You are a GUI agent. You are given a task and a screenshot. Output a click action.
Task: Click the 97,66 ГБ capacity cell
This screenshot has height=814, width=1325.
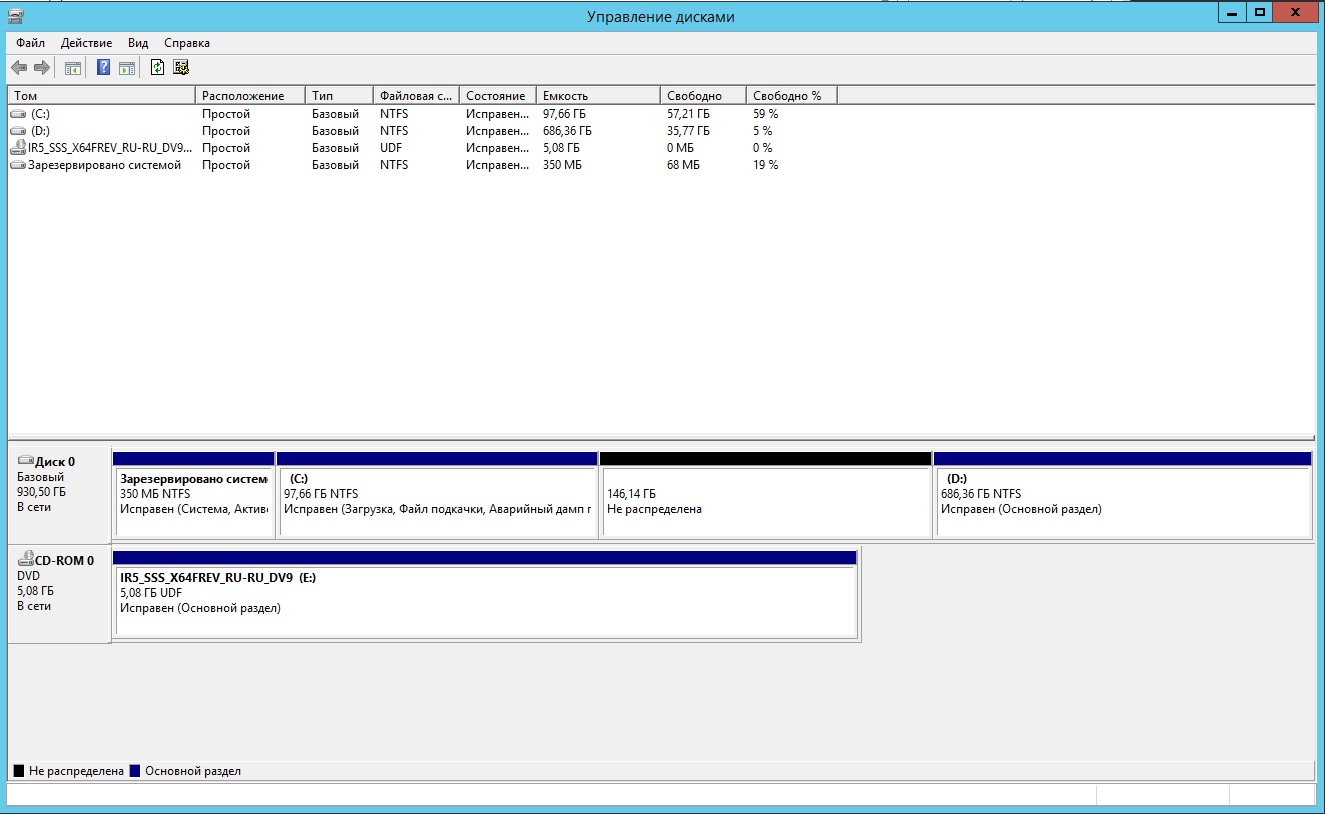565,114
